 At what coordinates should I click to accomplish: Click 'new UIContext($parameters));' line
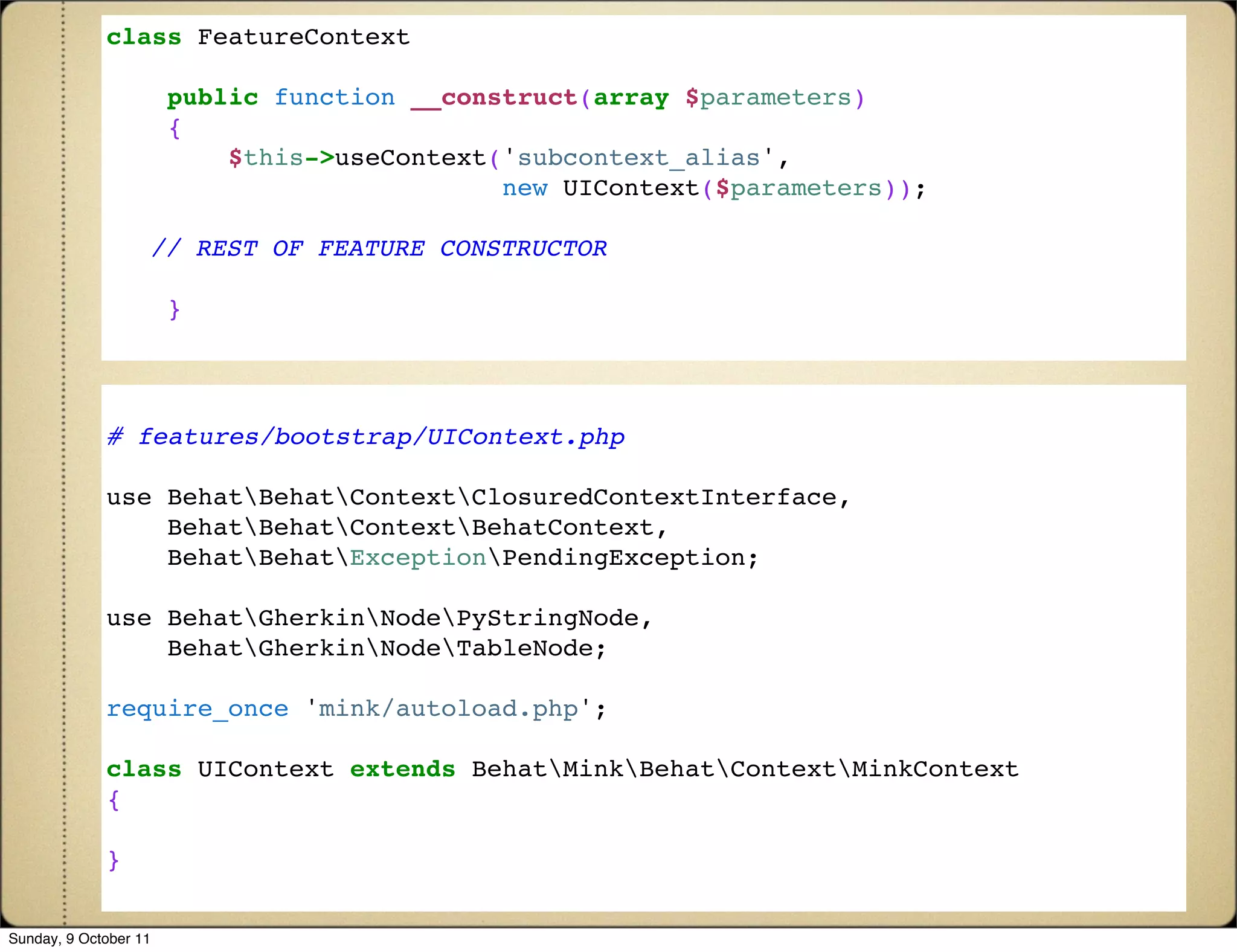click(714, 188)
